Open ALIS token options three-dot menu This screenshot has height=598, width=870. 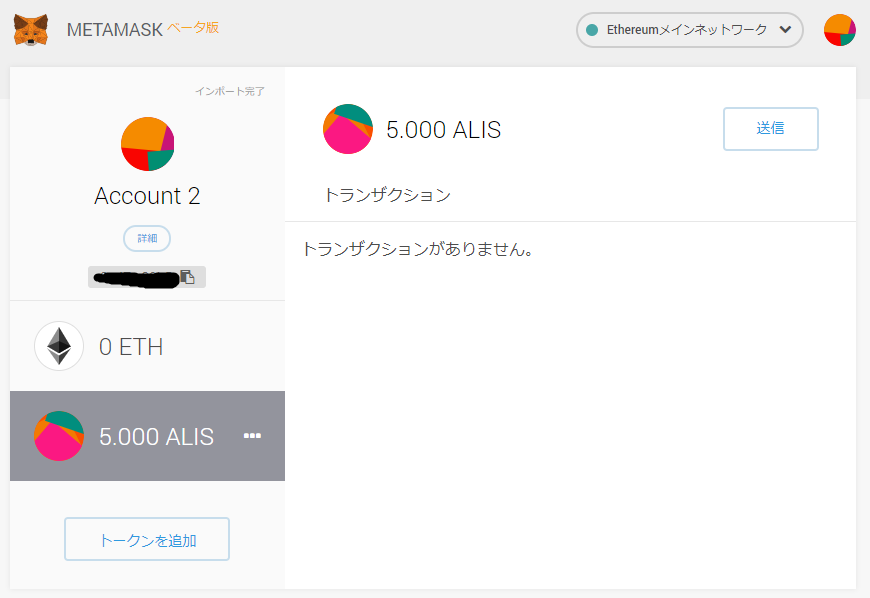click(x=252, y=436)
